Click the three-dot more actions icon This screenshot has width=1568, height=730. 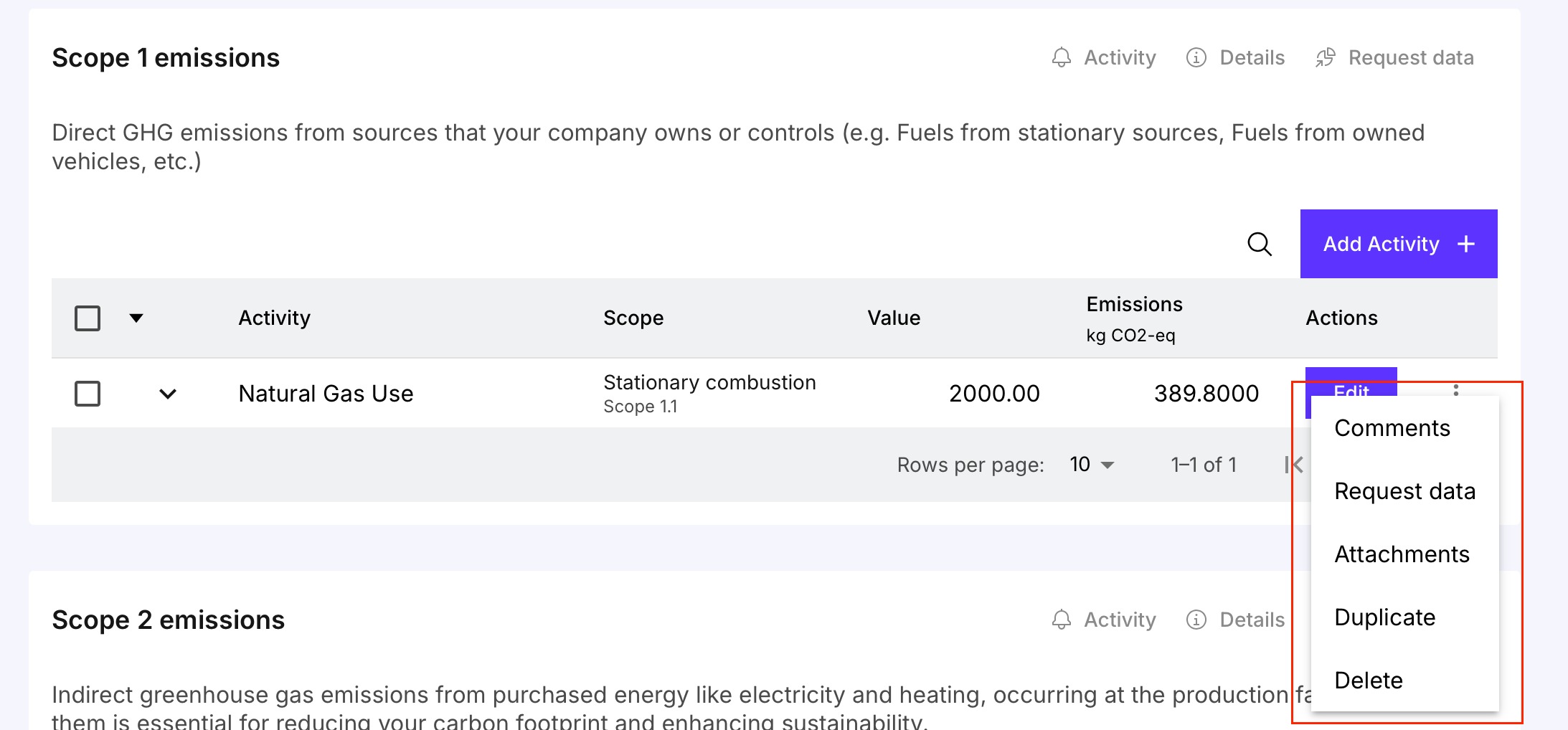point(1455,389)
